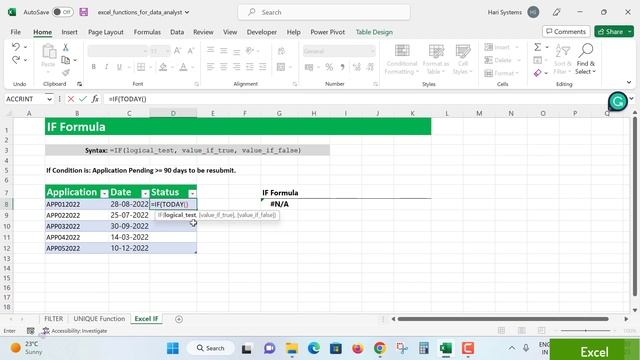Collapse the ribbon with chevron
The width and height of the screenshot is (640, 360).
(629, 82)
